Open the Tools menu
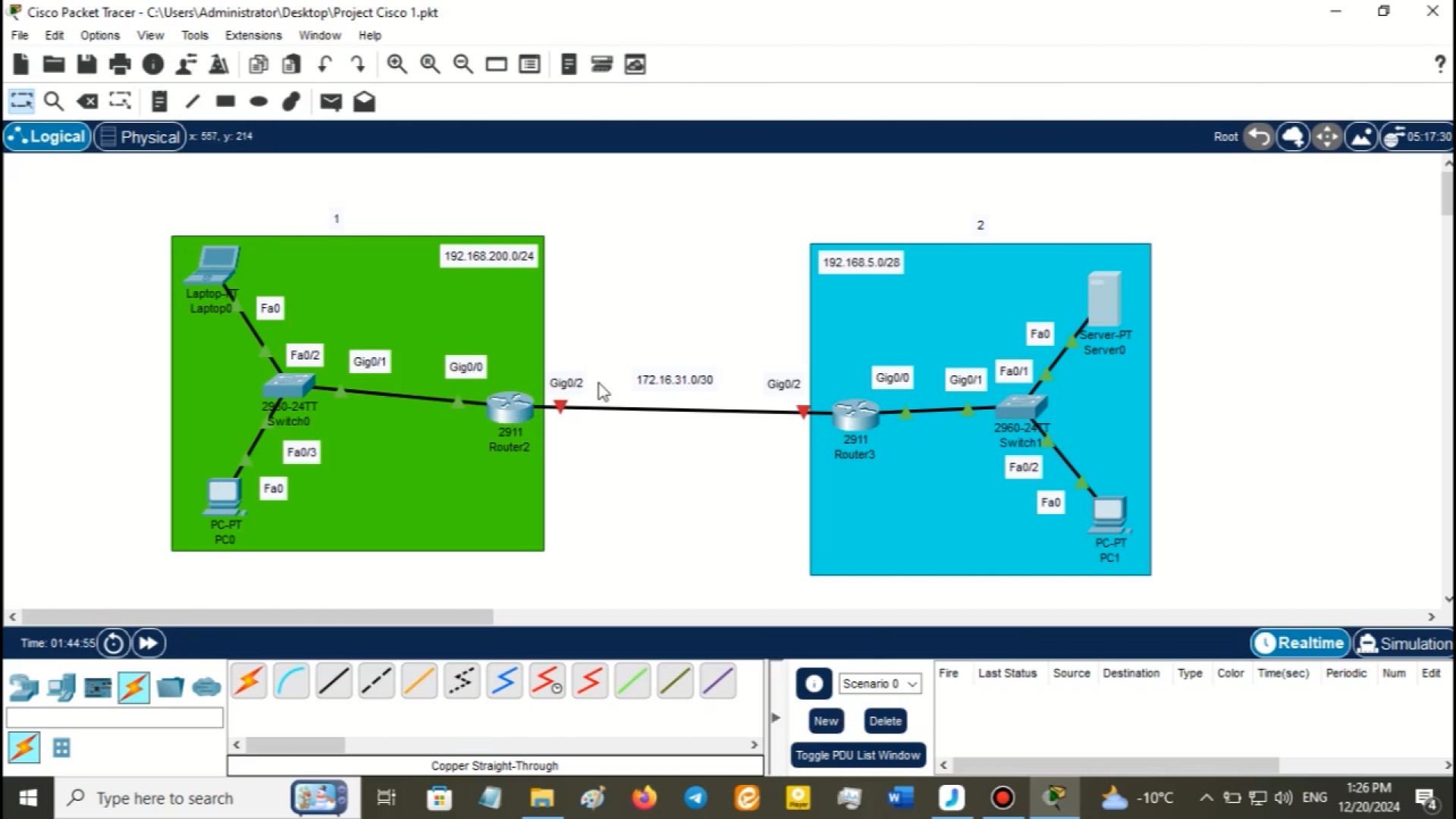 tap(195, 36)
